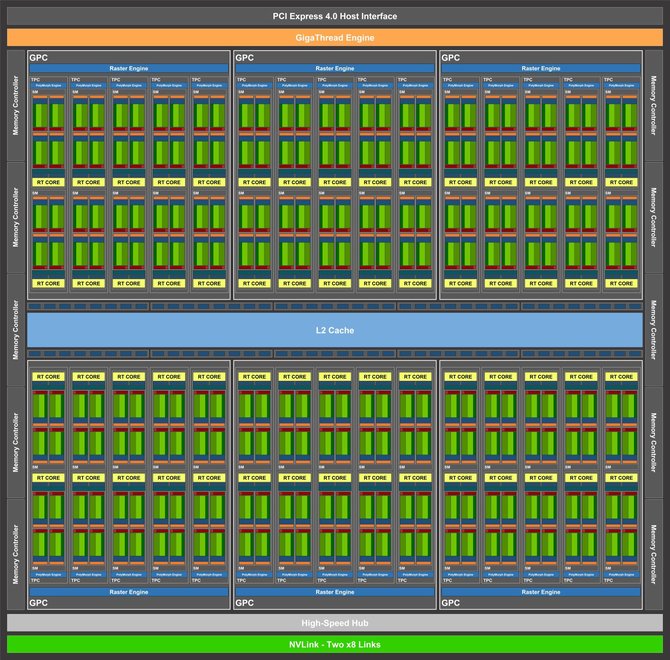The height and width of the screenshot is (660, 670).
Task: Click the topmost Memory Controller on right edge
Action: click(x=653, y=106)
